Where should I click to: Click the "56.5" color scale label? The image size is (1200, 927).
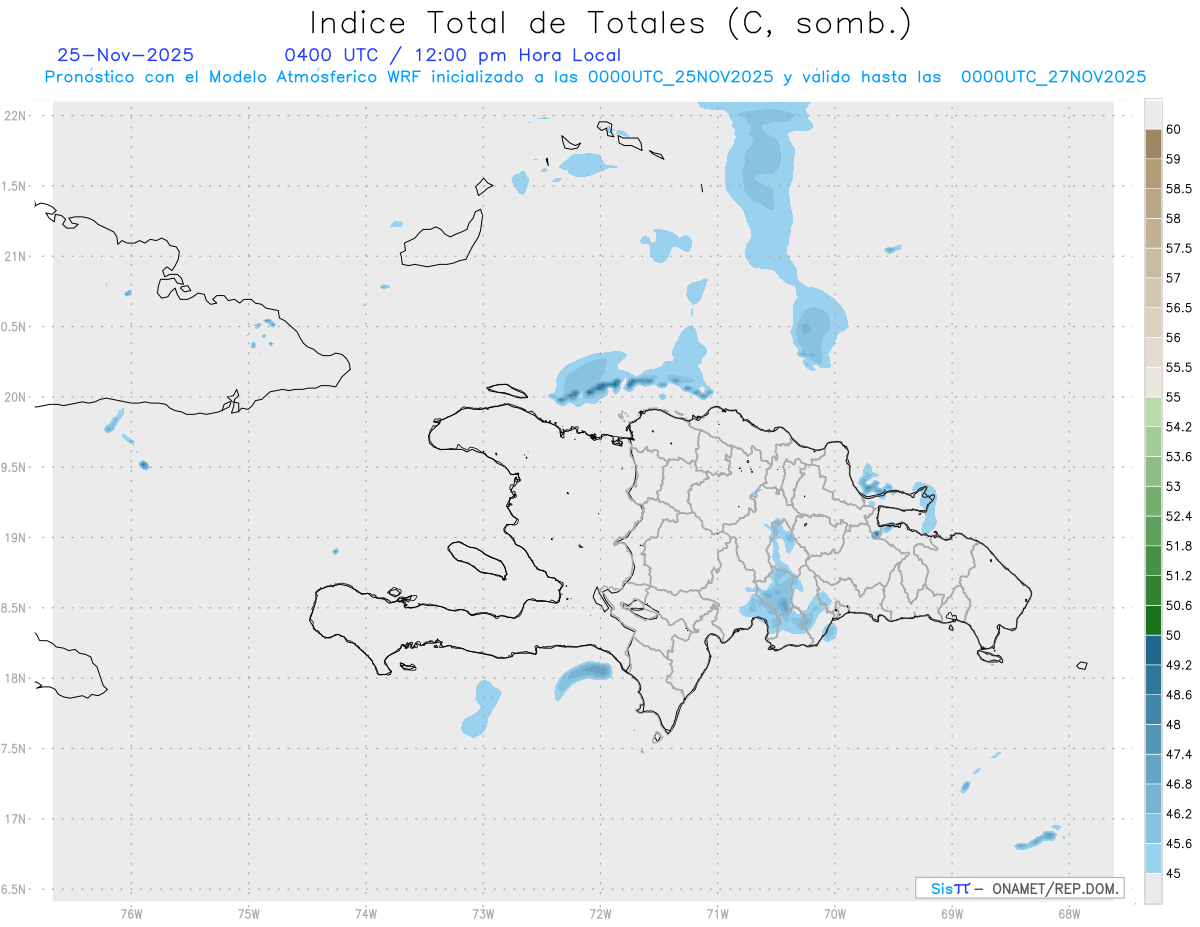click(1179, 307)
